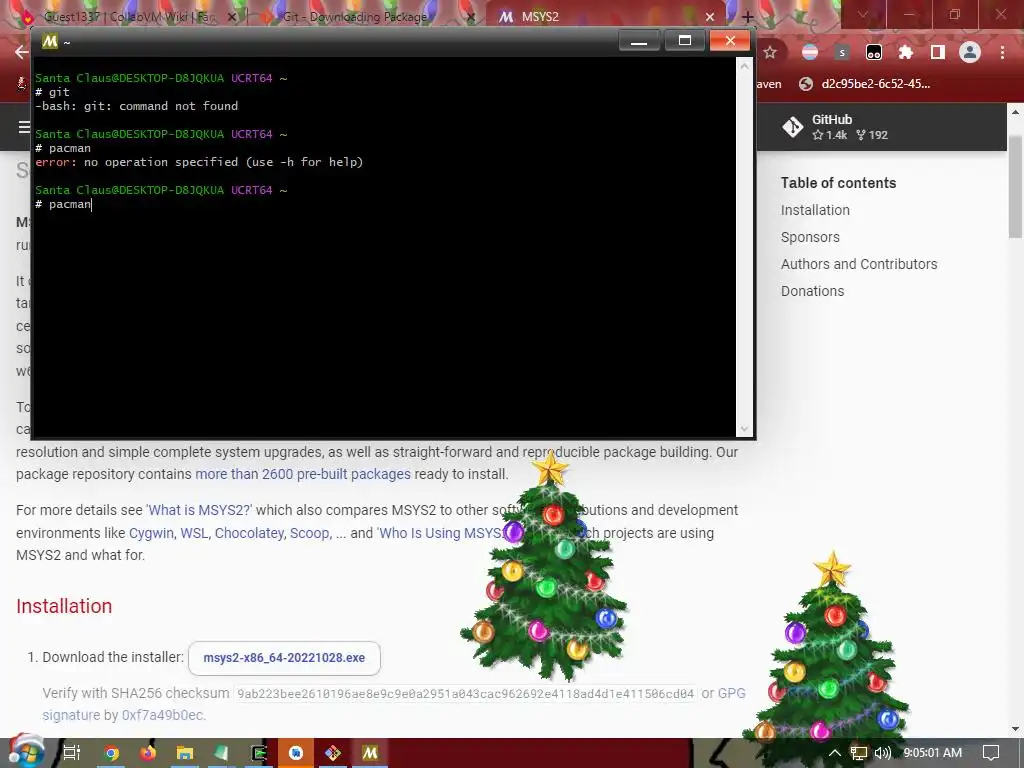Go back with Chrome's back arrow
1024x768 pixels.
coord(22,52)
